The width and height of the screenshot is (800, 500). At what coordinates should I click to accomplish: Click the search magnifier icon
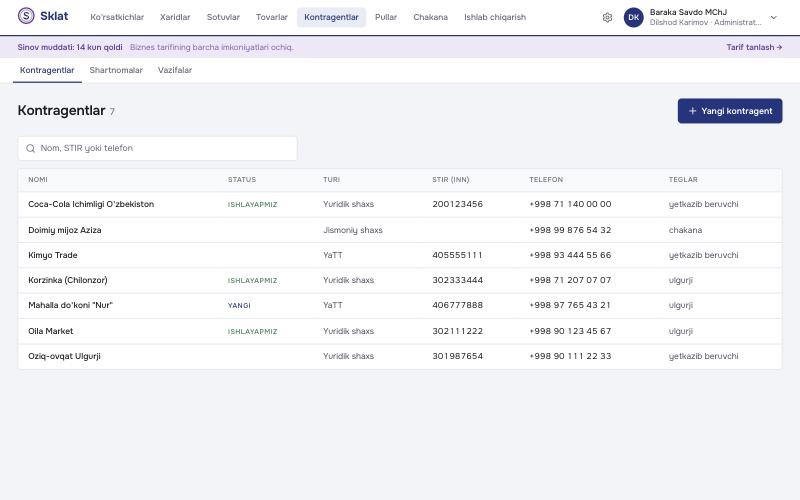pos(31,148)
